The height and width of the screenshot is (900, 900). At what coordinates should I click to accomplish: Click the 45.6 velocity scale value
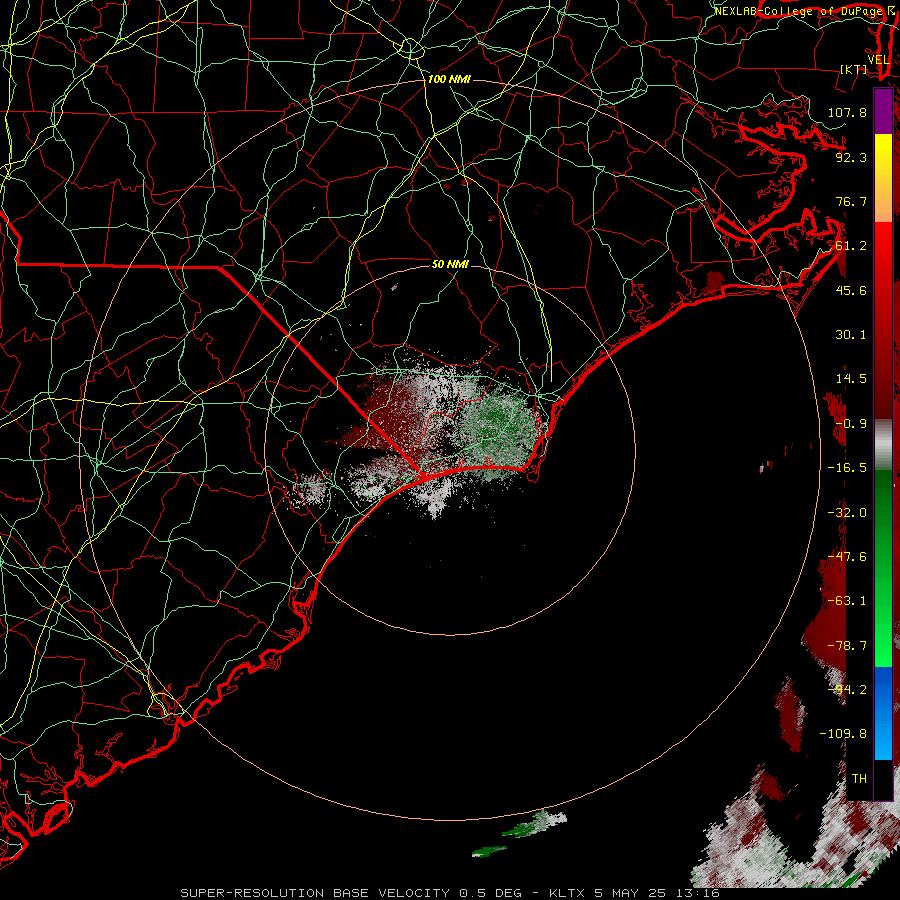[851, 290]
